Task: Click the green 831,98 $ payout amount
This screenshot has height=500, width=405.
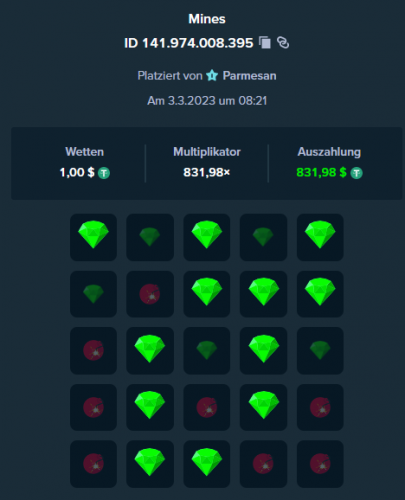Action: click(x=321, y=173)
